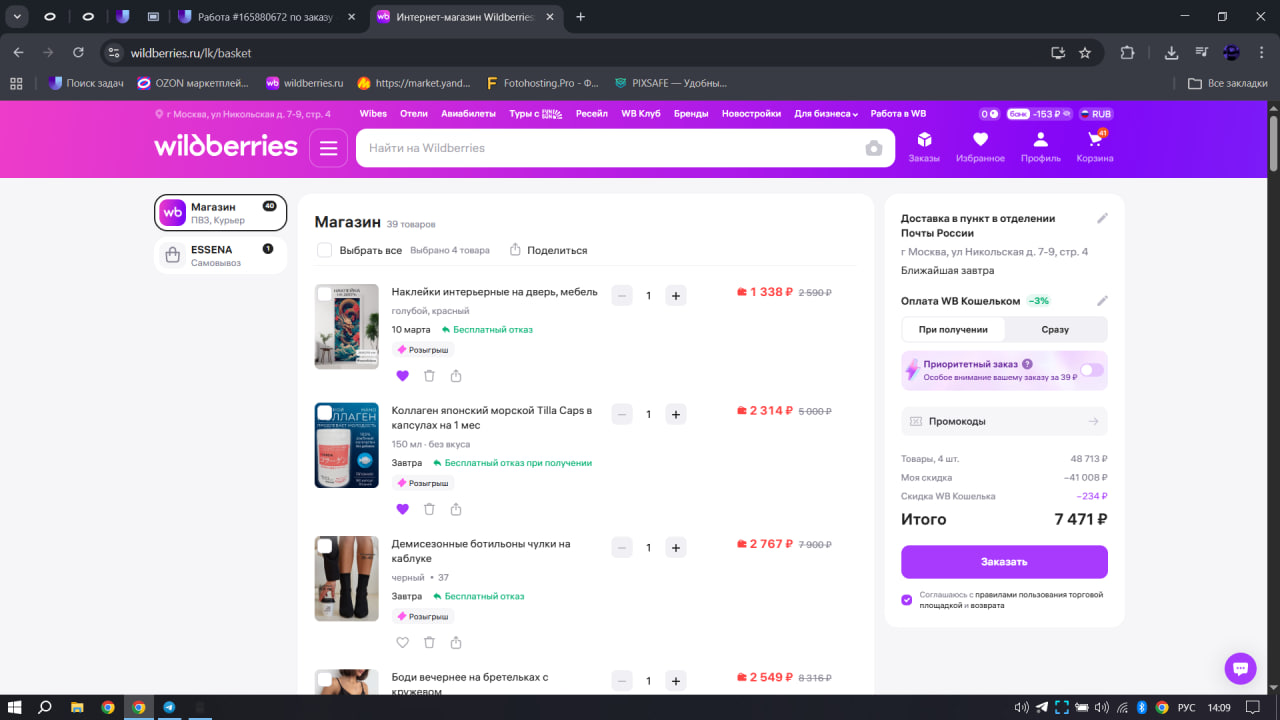Image resolution: width=1280 pixels, height=720 pixels.
Task: Check the Выбрать все checkbox
Action: pyautogui.click(x=324, y=250)
